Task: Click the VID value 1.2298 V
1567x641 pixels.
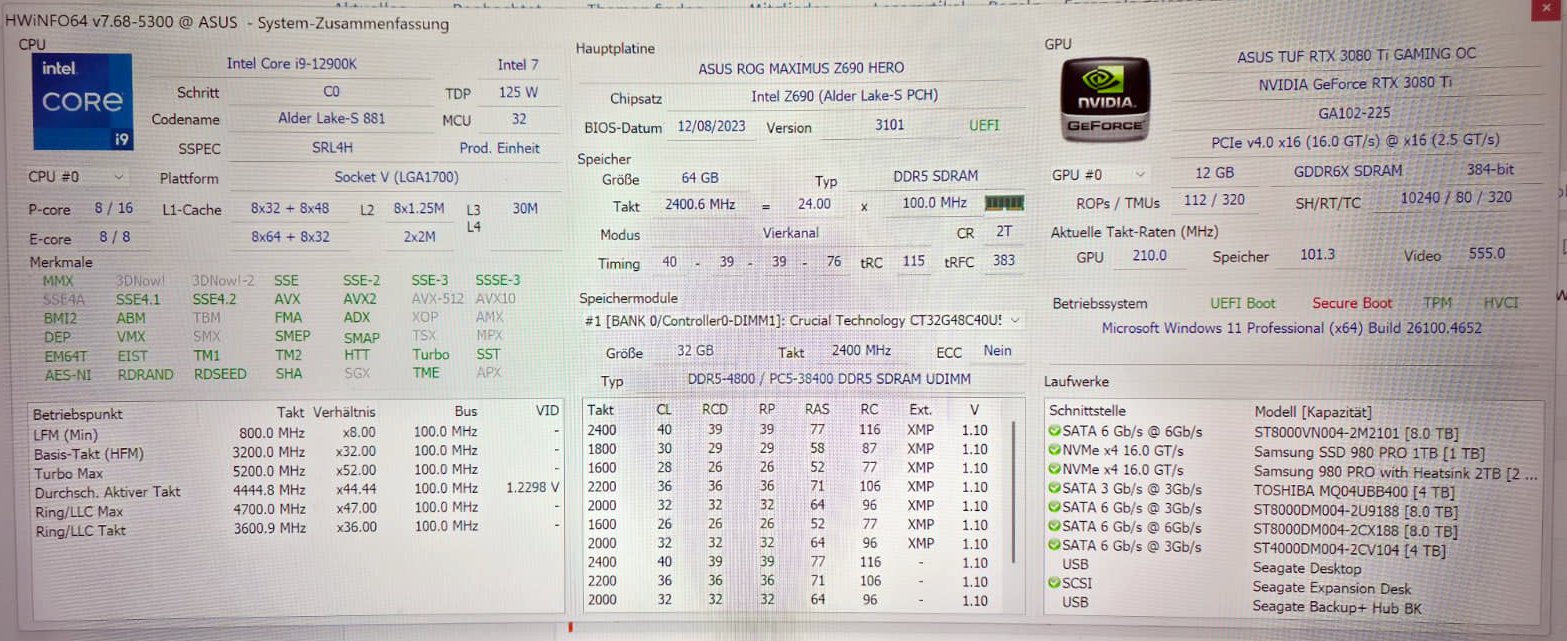Action: pyautogui.click(x=532, y=488)
